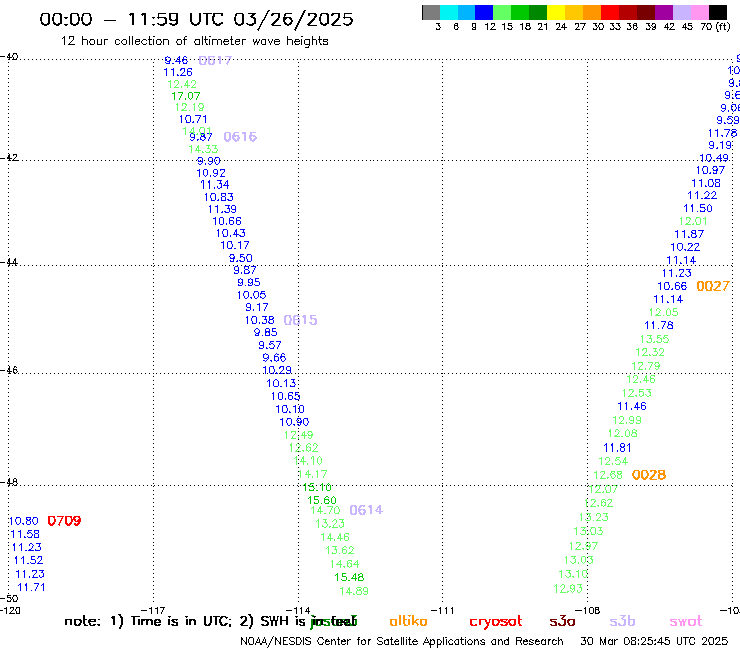Click the gray swatch in the color legend
The width and height of the screenshot is (740, 650).
click(x=431, y=12)
